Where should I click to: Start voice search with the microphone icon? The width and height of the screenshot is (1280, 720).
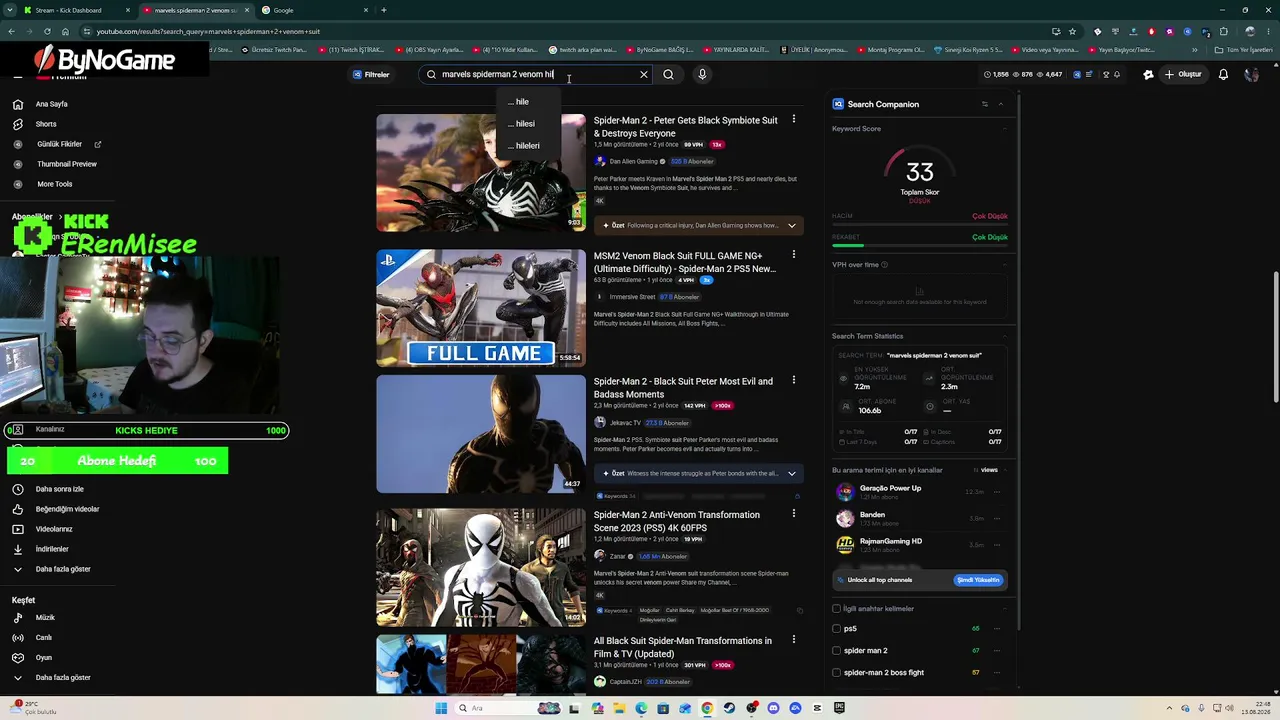pos(702,74)
